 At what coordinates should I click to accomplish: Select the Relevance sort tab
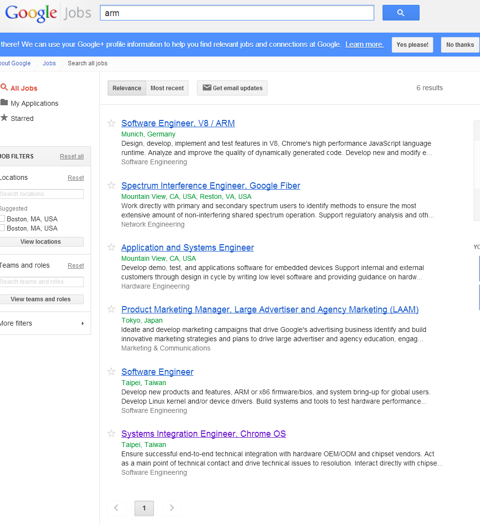coord(127,88)
